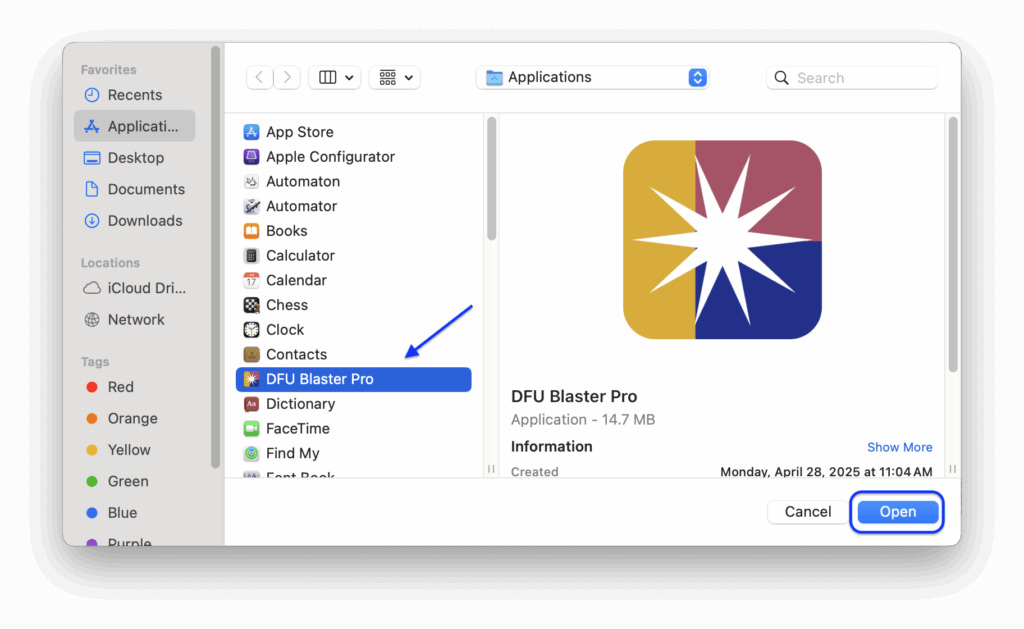This screenshot has width=1024, height=629.
Task: Select the Desktop label in sidebar
Action: click(136, 158)
